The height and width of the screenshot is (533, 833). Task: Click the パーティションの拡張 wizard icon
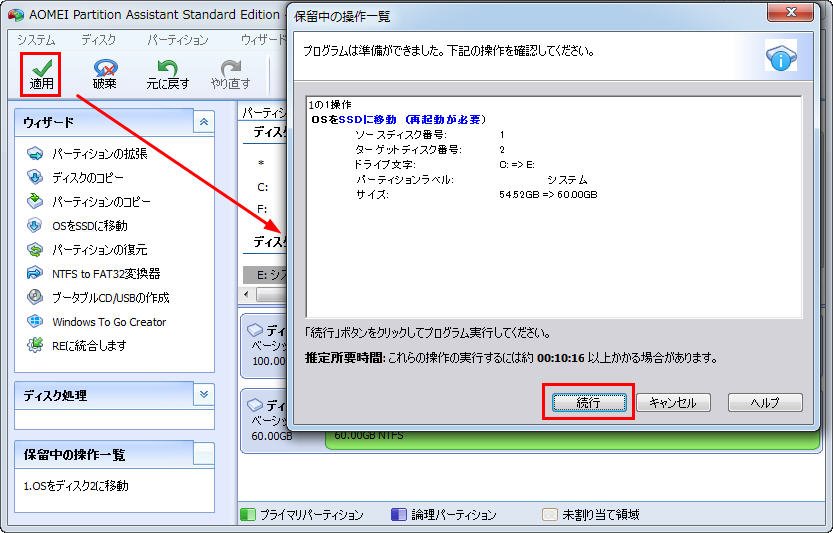[x=35, y=154]
